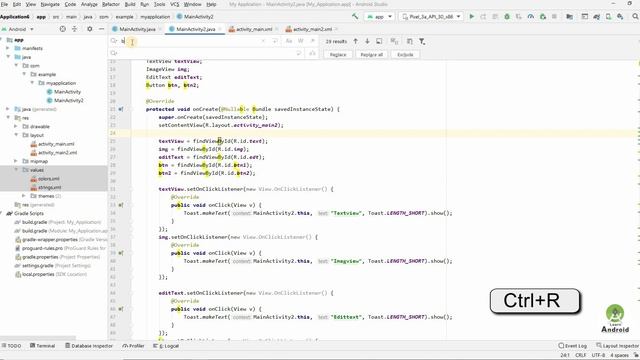Open the AVD Manager phone icon
The image size is (640, 360).
point(608,16)
